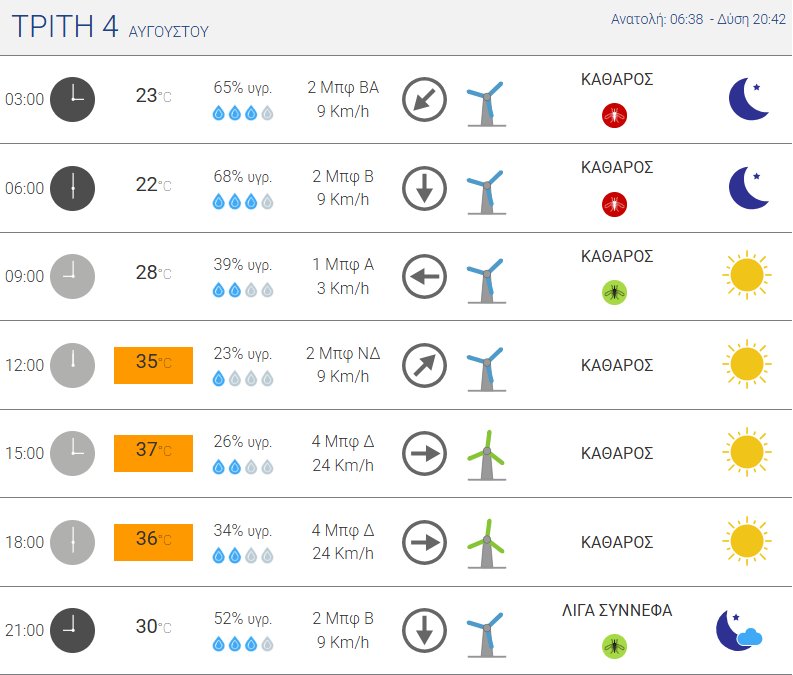Click the orange 35°C temperature box
Screen dimensions: 793x675
coord(153,365)
